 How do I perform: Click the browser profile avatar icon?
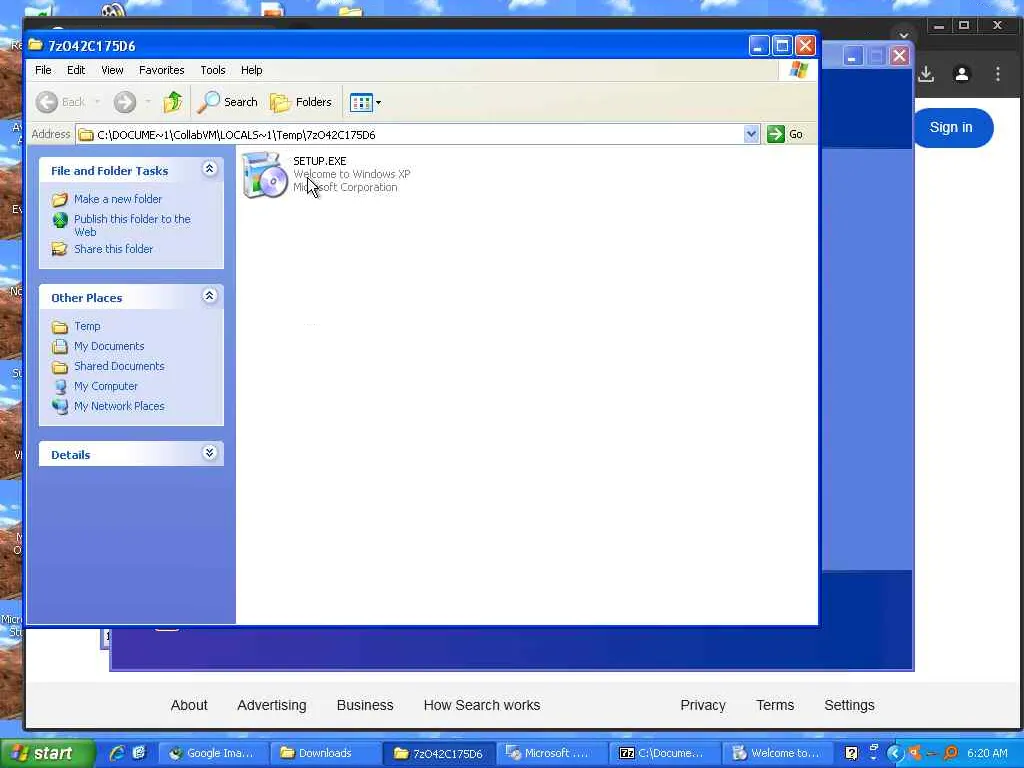[961, 74]
